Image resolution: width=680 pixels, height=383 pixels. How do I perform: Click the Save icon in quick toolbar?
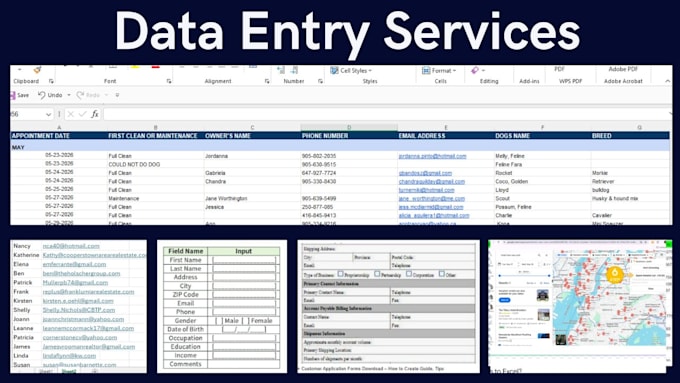pyautogui.click(x=13, y=95)
